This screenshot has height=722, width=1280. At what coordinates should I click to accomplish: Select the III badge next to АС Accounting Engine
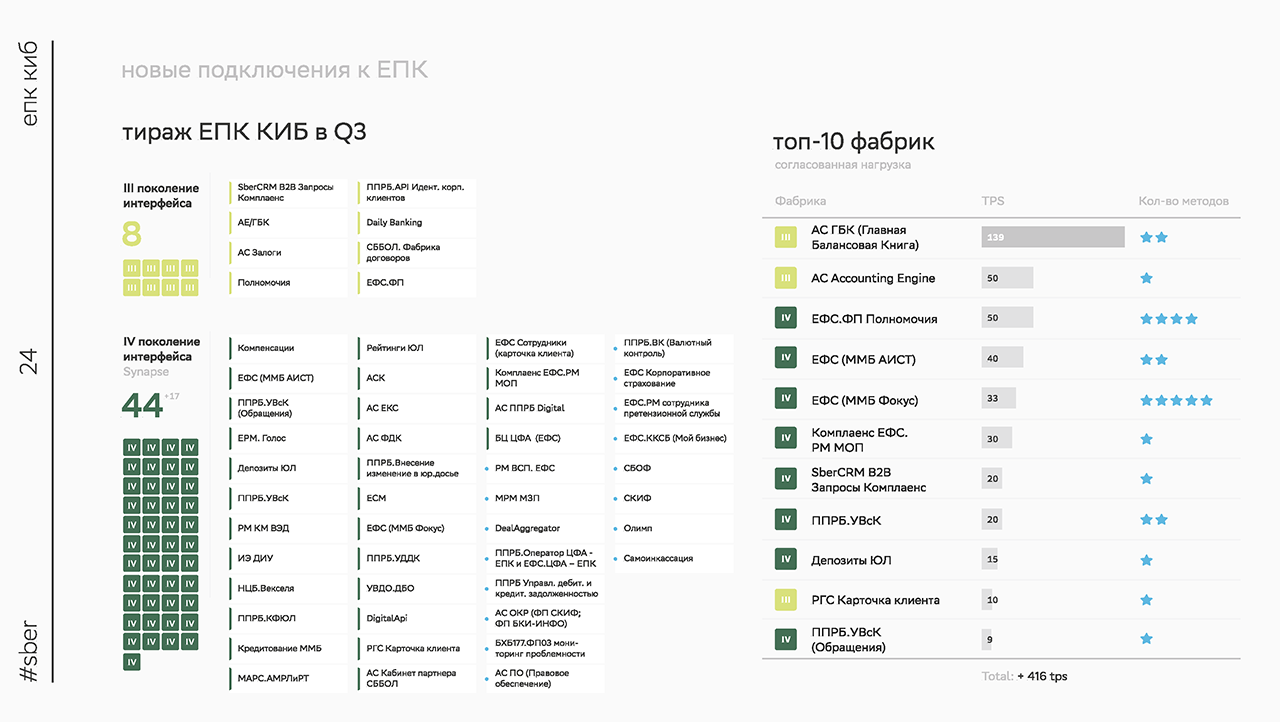click(x=786, y=278)
